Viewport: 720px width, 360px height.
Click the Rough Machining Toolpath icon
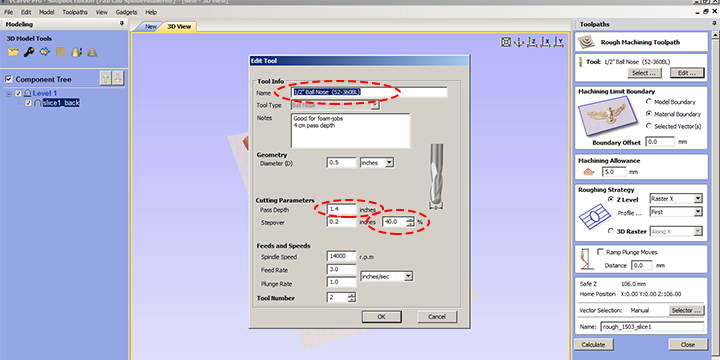[x=586, y=42]
